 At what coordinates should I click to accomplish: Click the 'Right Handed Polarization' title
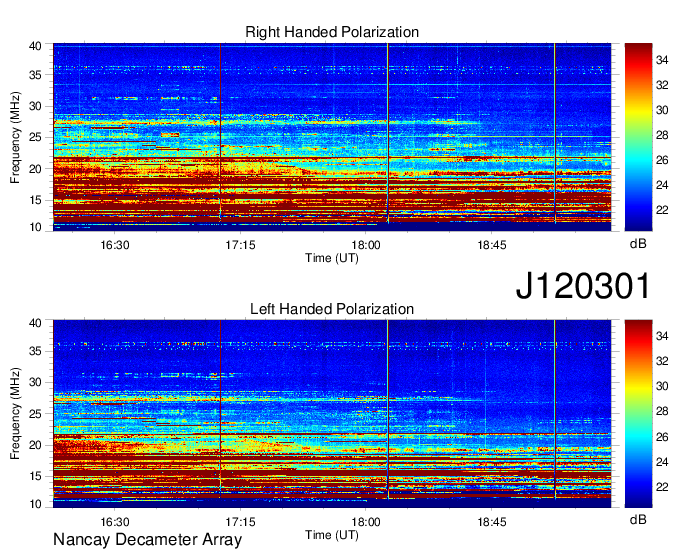click(x=332, y=32)
